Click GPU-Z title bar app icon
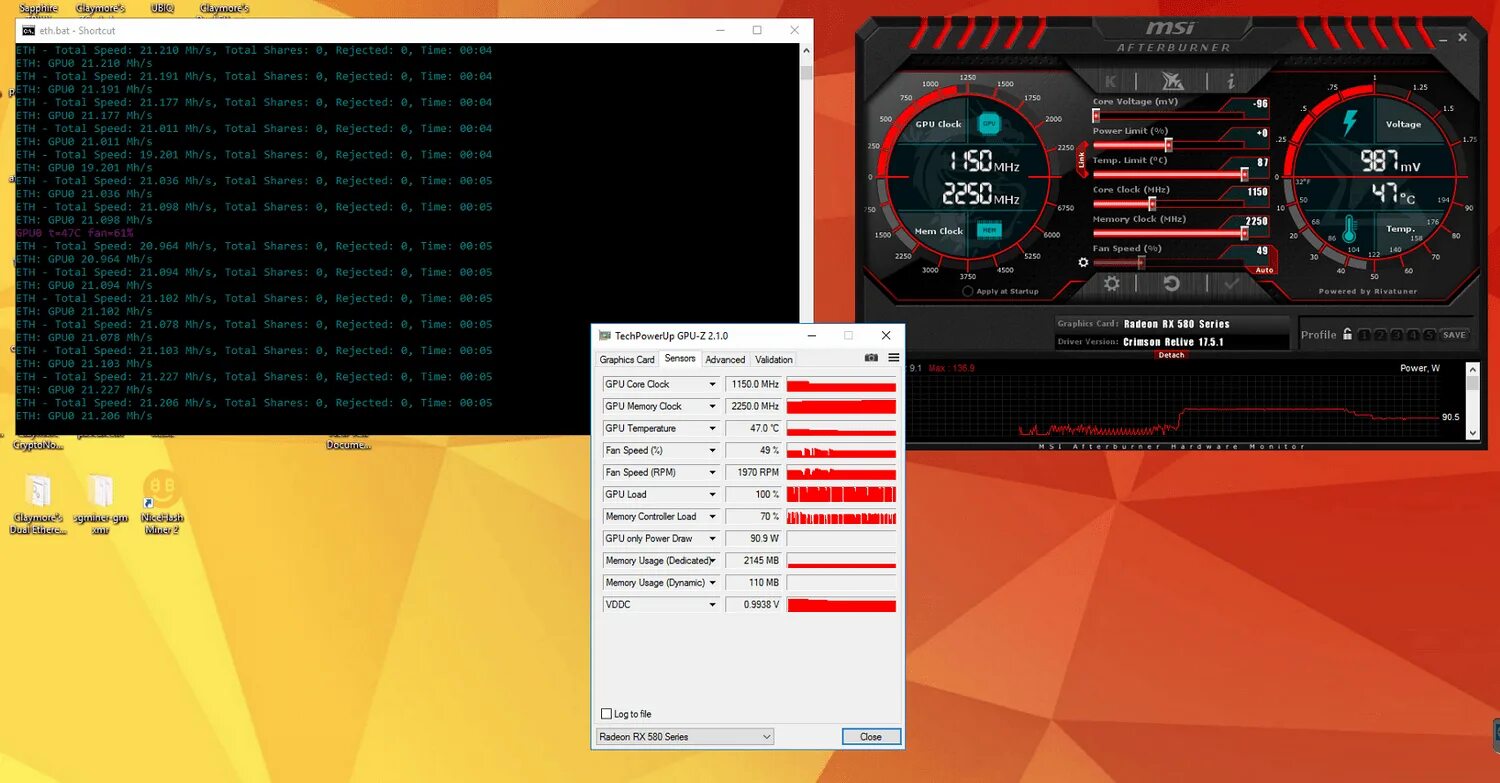The width and height of the screenshot is (1500, 783). (604, 336)
